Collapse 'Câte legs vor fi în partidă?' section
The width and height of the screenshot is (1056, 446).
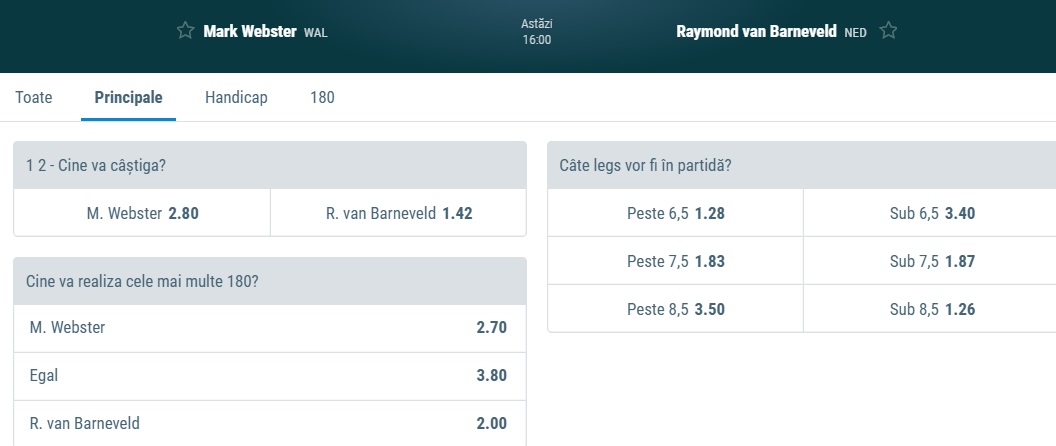point(801,165)
